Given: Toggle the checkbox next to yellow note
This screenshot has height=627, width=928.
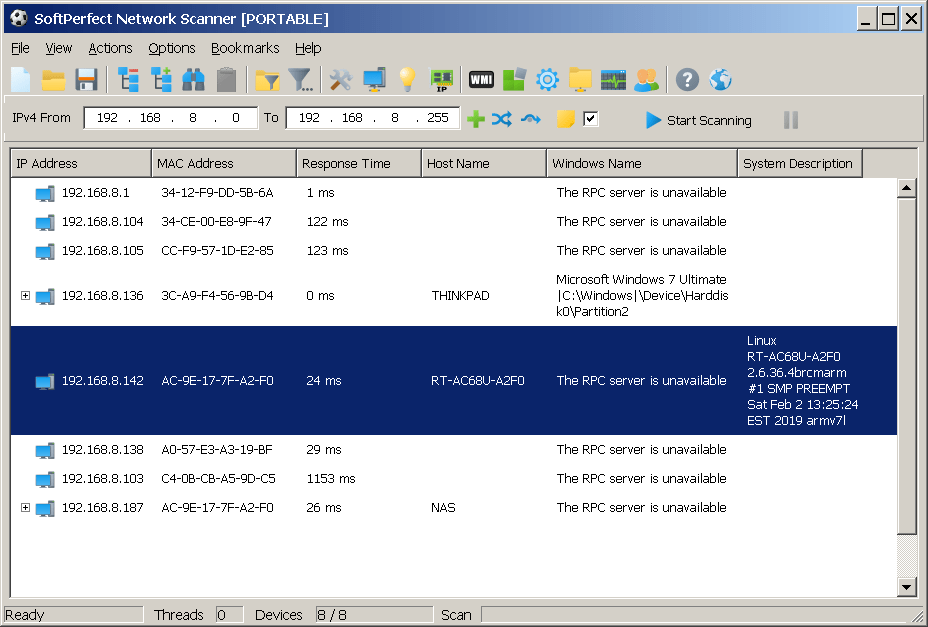Looking at the screenshot, I should click(x=590, y=119).
